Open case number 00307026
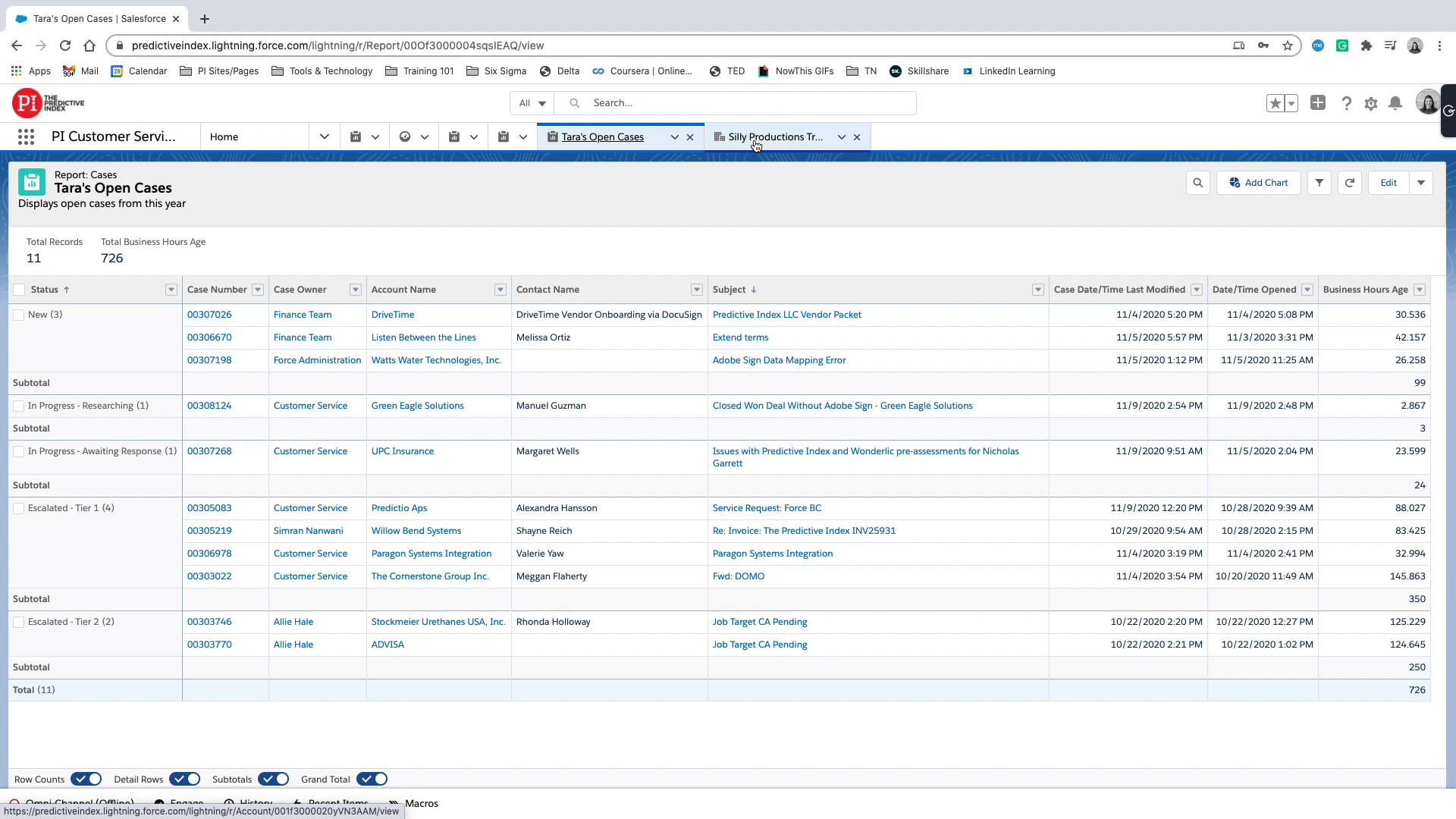The height and width of the screenshot is (819, 1456). pos(209,315)
